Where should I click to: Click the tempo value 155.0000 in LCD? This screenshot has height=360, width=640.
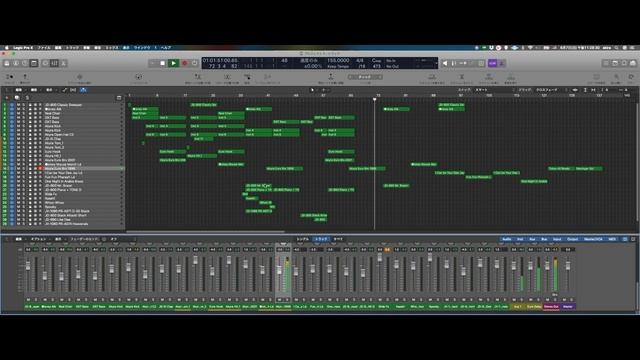338,60
